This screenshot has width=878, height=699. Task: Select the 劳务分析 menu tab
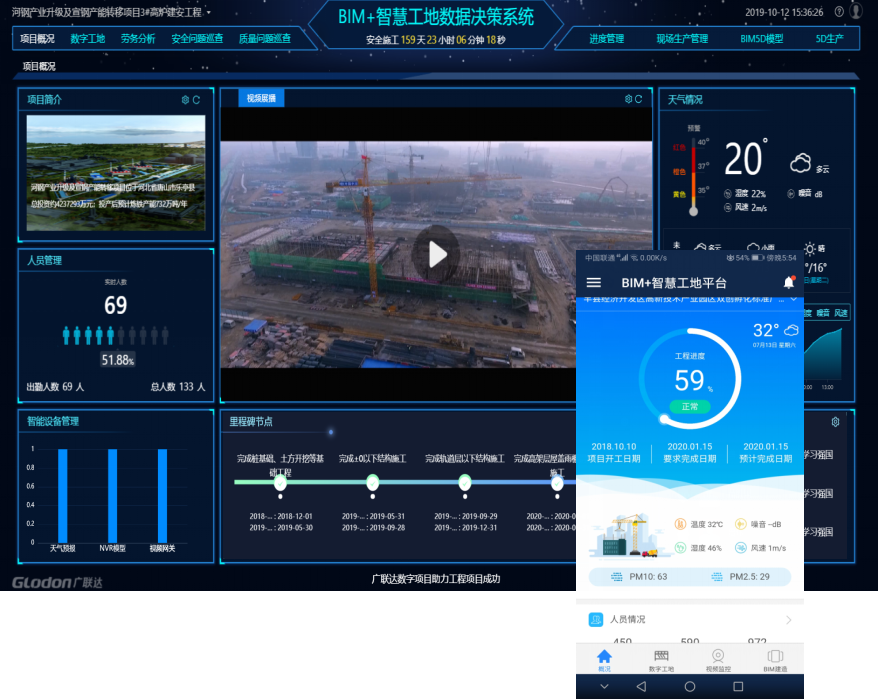pyautogui.click(x=138, y=39)
